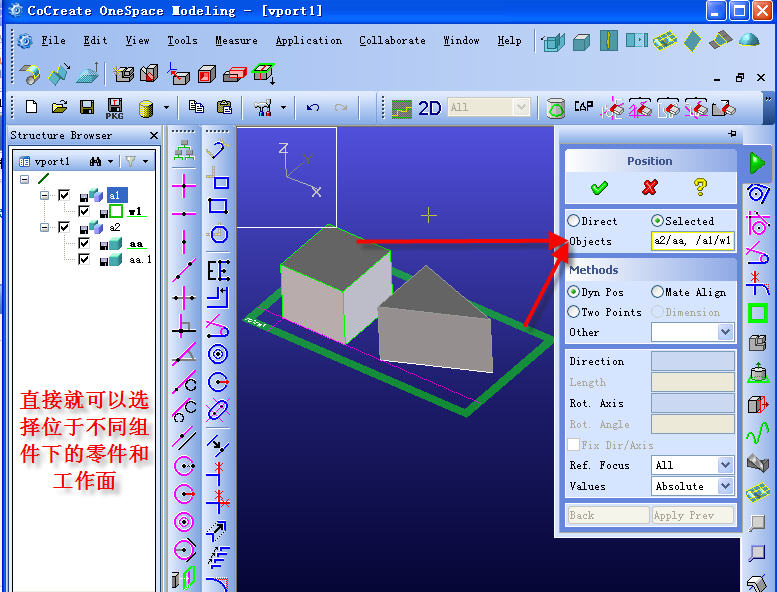Select the Direct radio button

[573, 220]
